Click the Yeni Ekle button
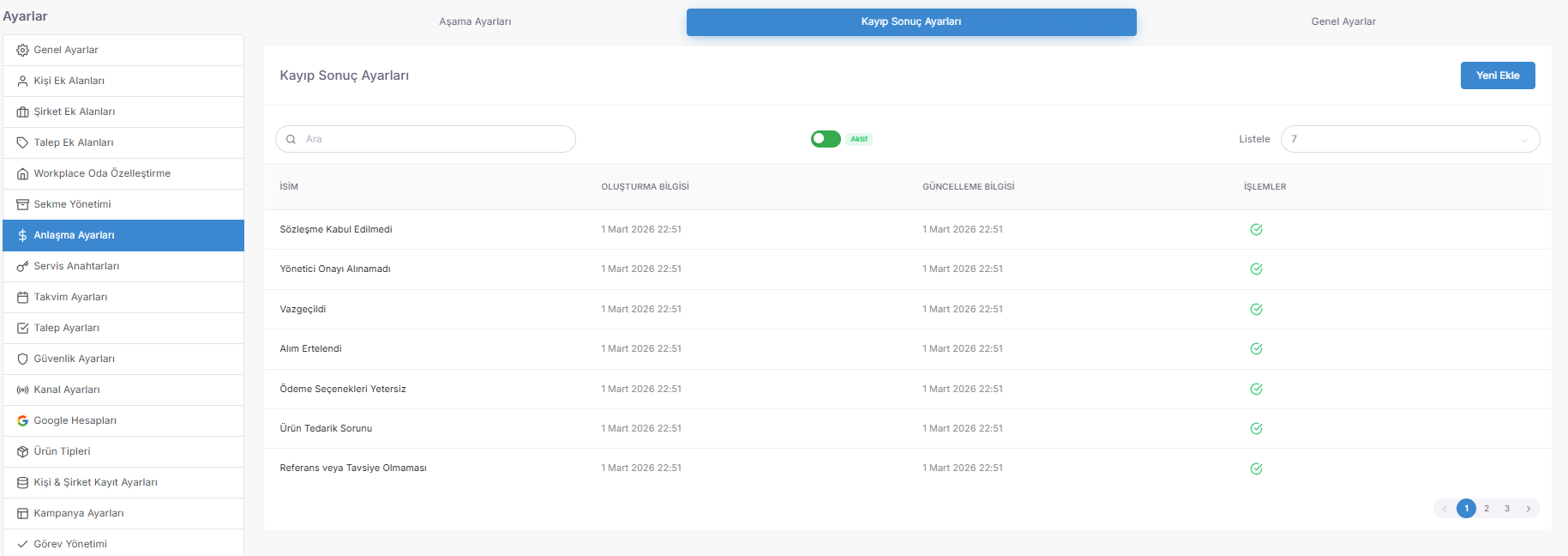 pyautogui.click(x=1498, y=76)
